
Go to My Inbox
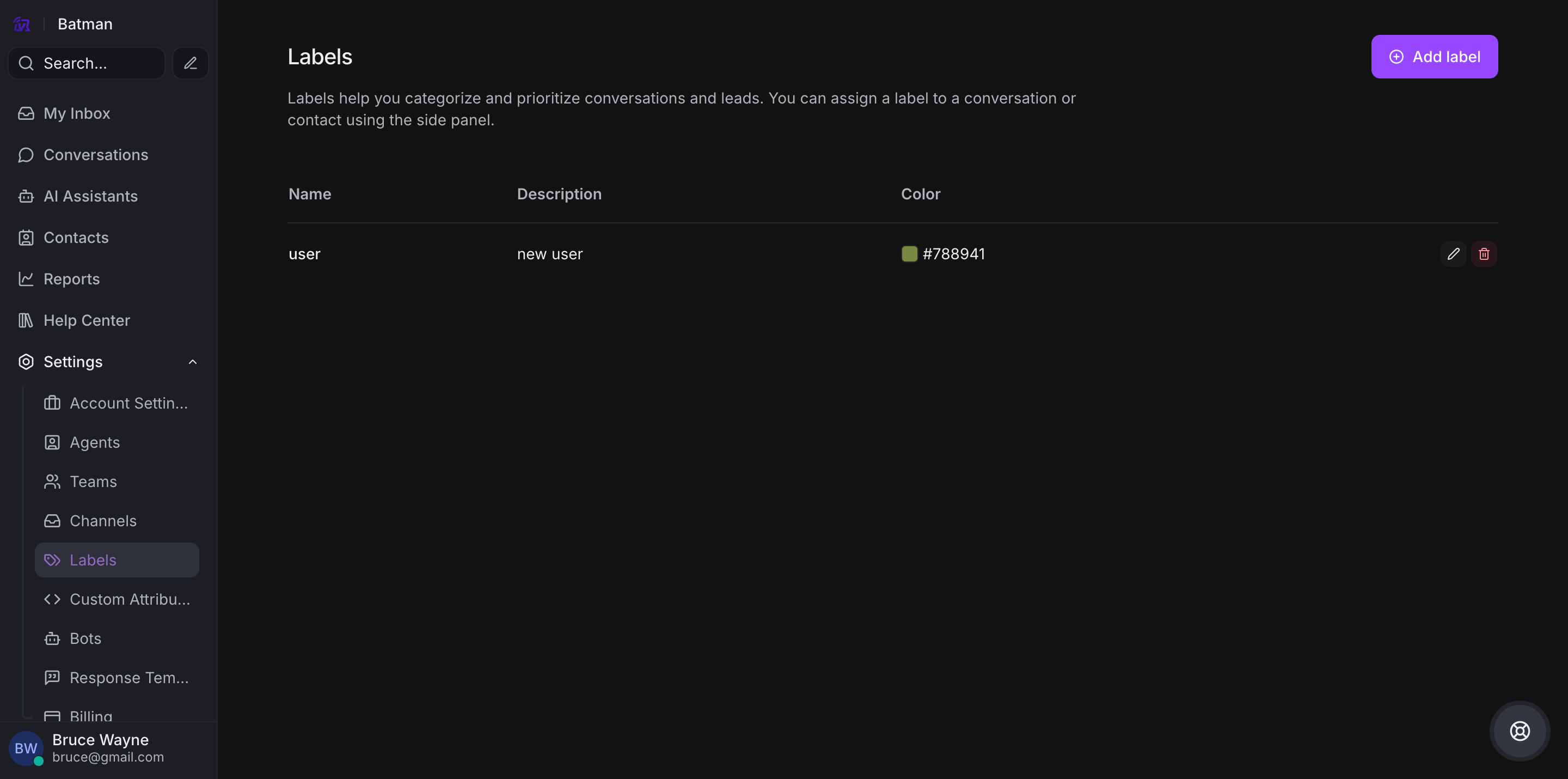[x=77, y=113]
